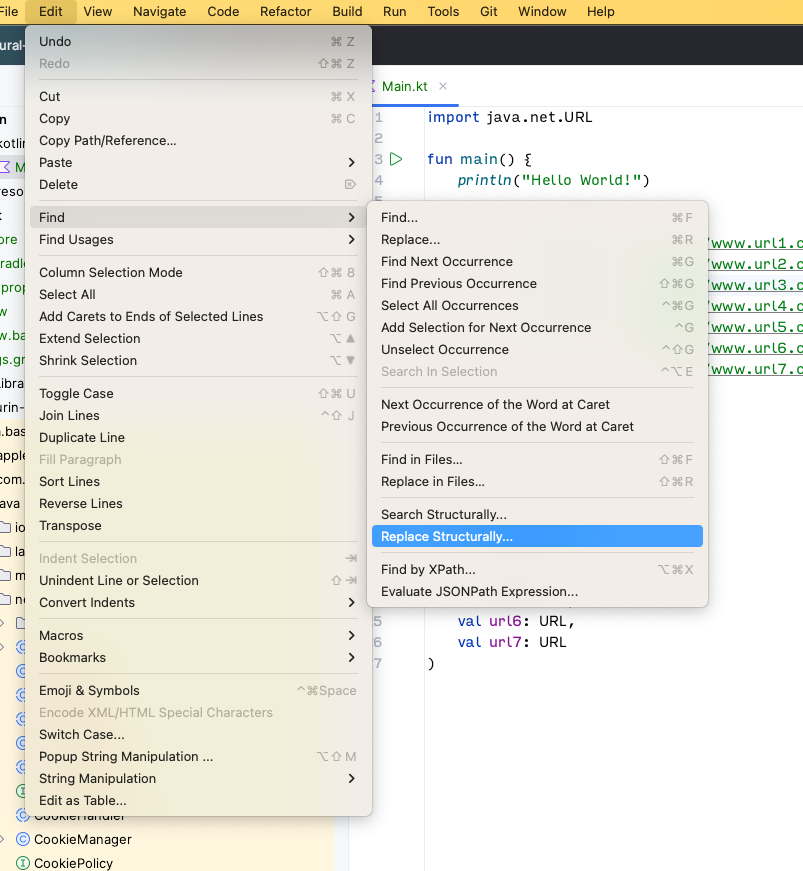Open the Git menu in the menu bar
803x871 pixels.
click(x=489, y=12)
